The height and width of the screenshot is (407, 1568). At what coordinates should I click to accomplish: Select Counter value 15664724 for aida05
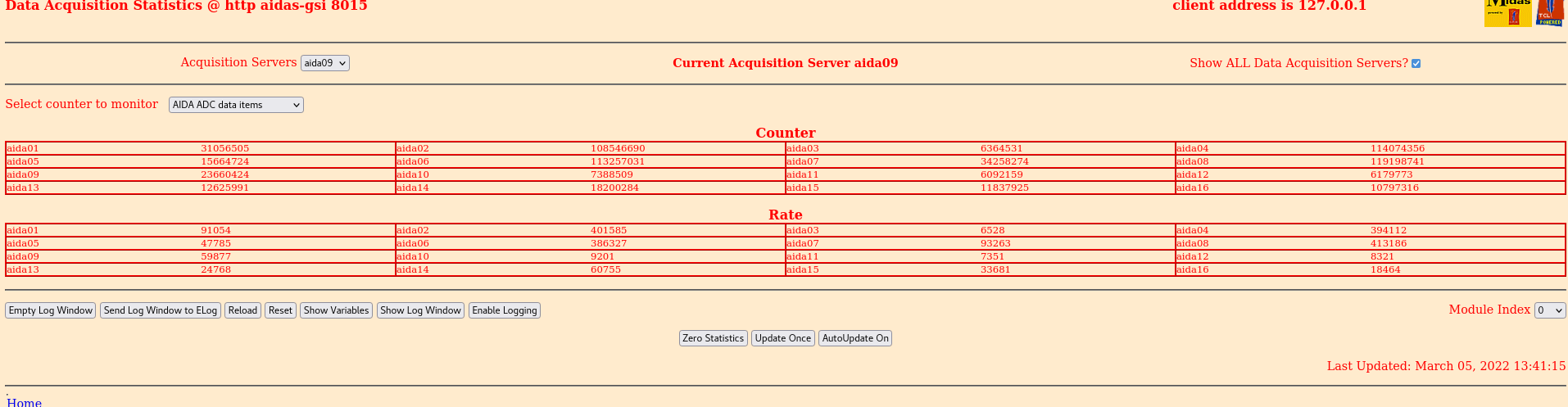coord(225,161)
